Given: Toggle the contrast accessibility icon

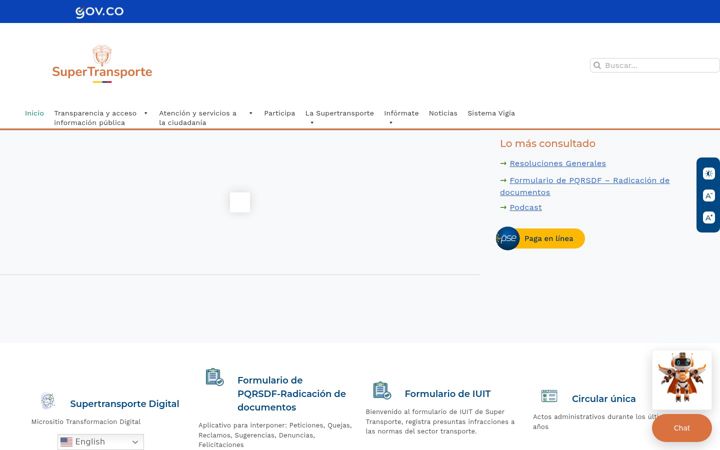Looking at the screenshot, I should click(709, 174).
